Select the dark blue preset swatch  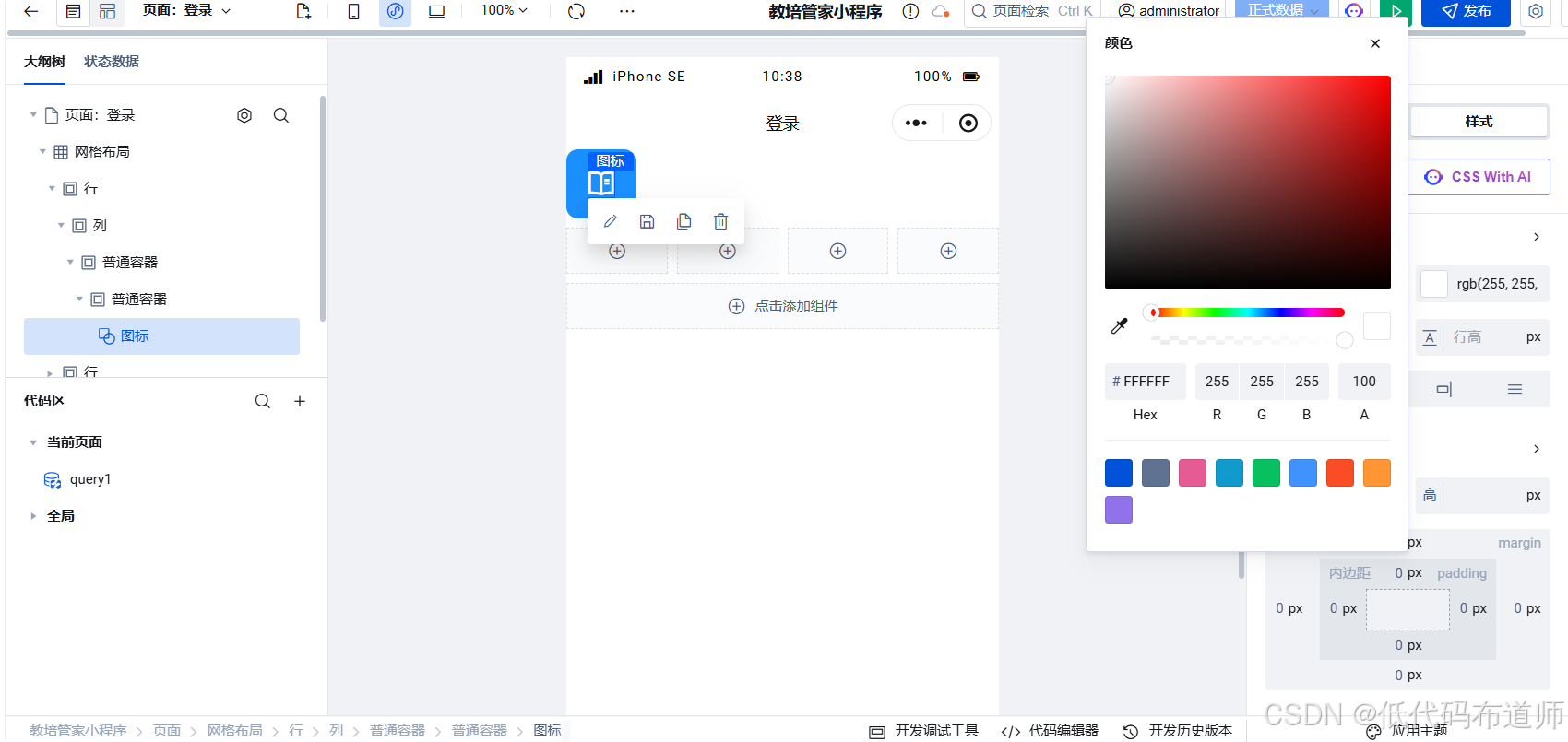point(1119,473)
